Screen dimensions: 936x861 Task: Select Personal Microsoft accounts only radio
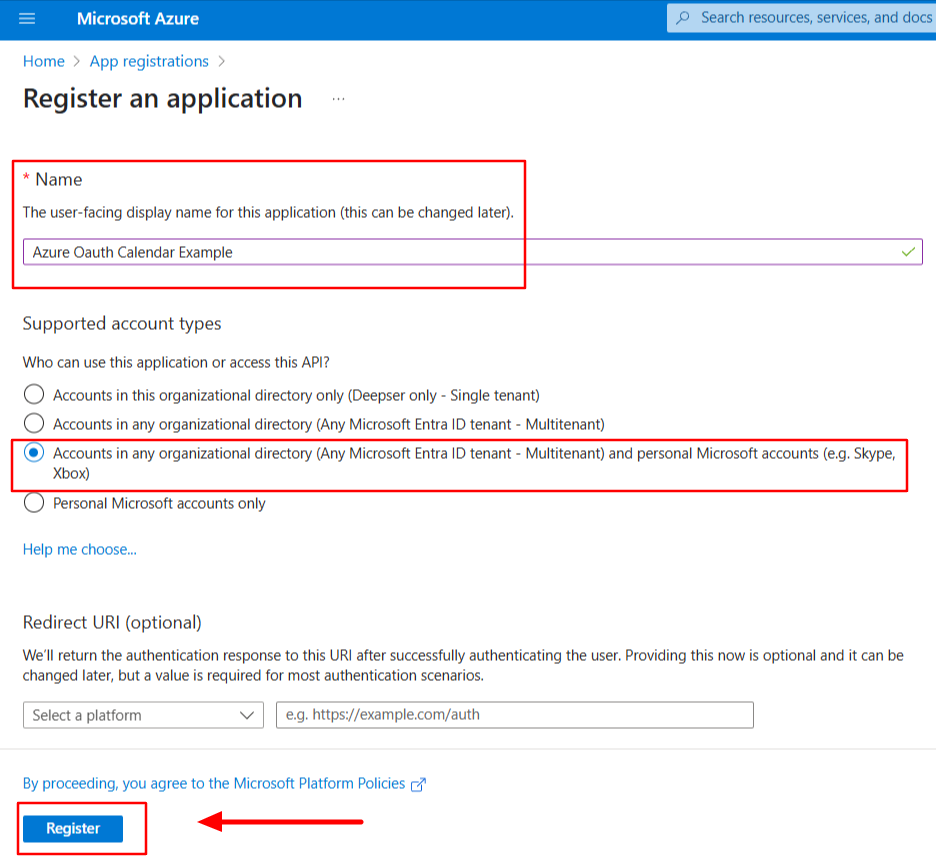(x=34, y=503)
